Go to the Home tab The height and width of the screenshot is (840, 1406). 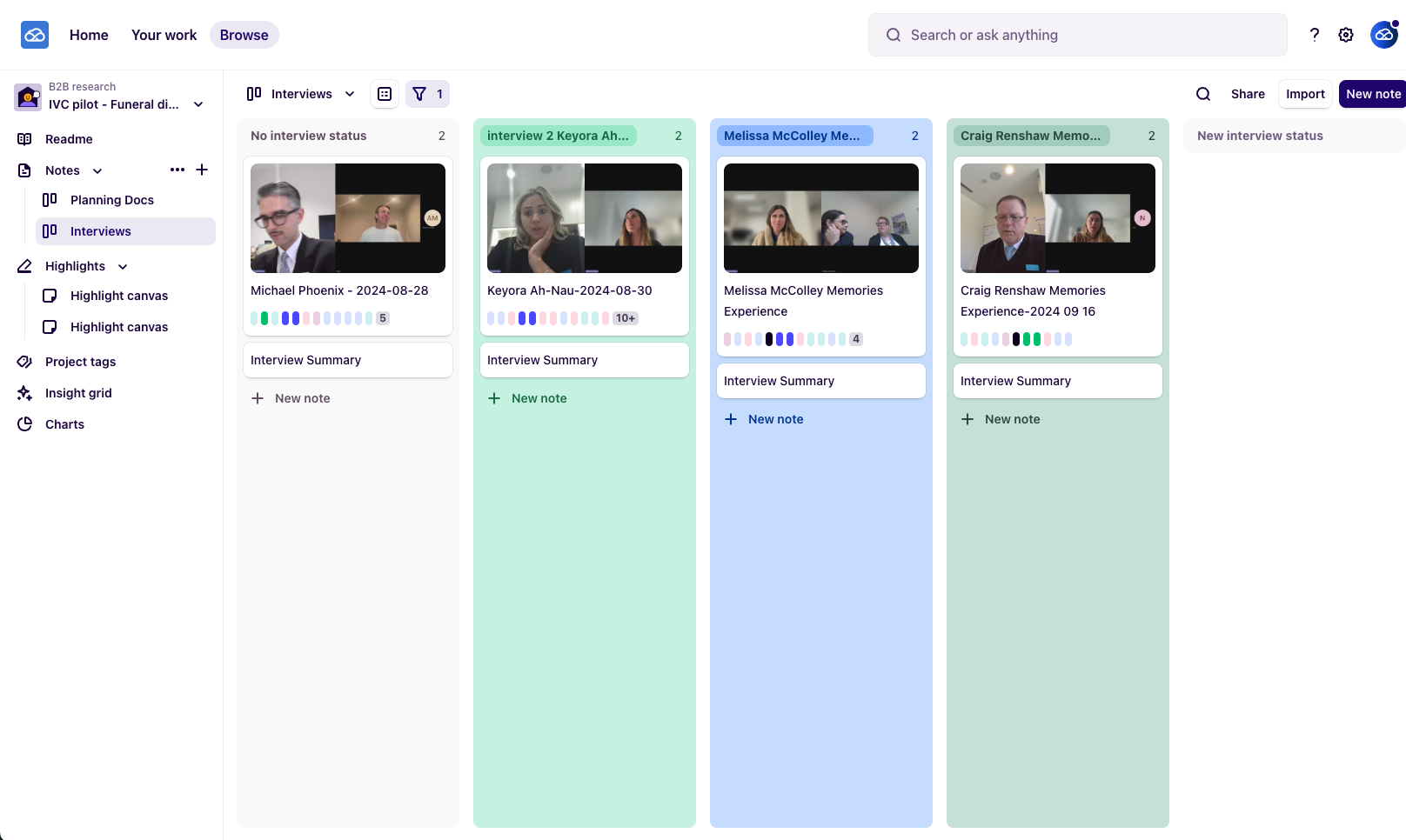[89, 35]
